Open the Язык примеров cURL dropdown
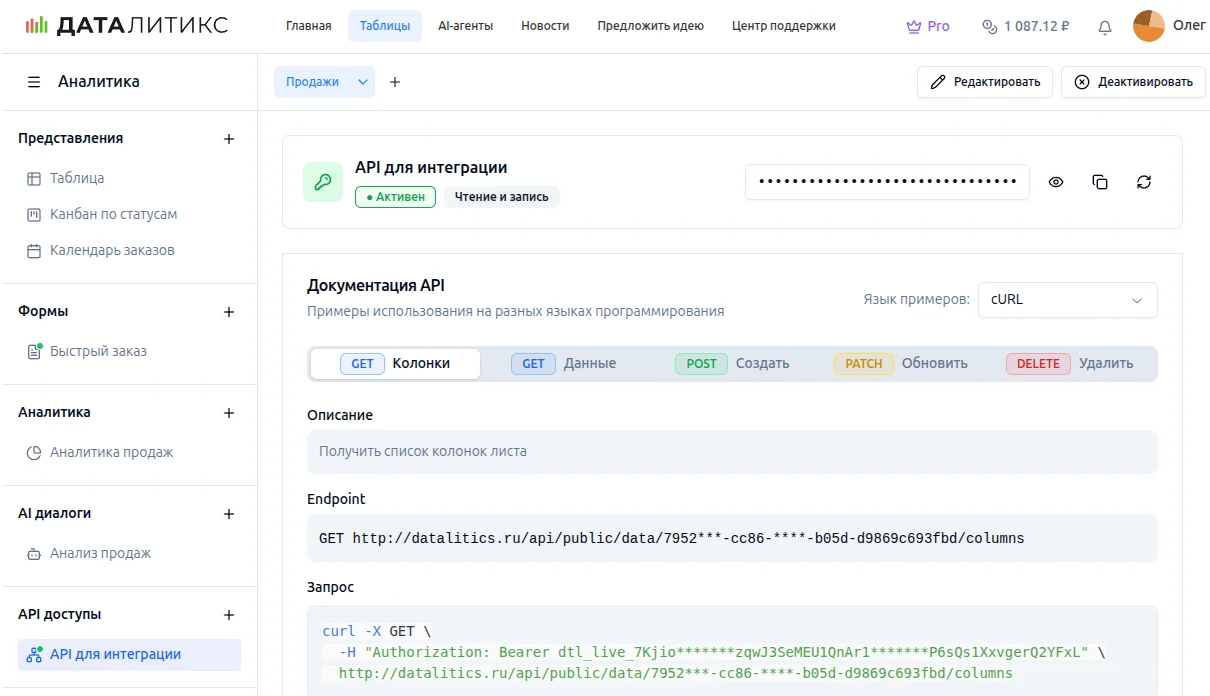1210x696 pixels. pyautogui.click(x=1067, y=299)
